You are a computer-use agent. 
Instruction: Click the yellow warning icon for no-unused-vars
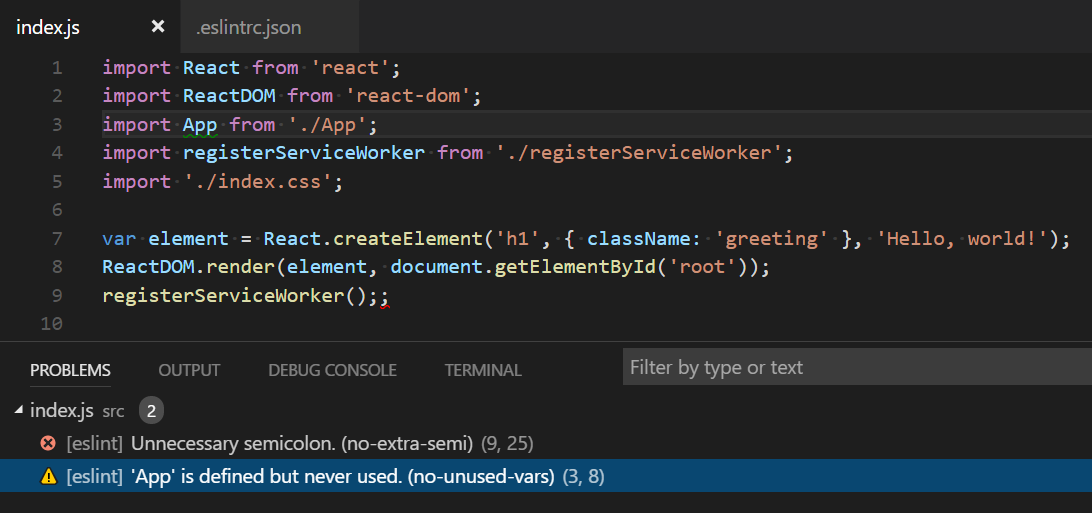point(47,478)
